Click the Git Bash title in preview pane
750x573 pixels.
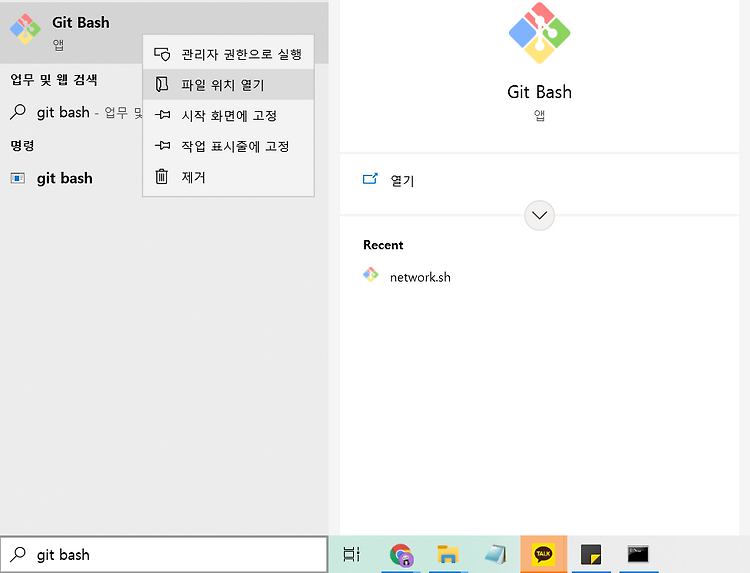pyautogui.click(x=540, y=92)
